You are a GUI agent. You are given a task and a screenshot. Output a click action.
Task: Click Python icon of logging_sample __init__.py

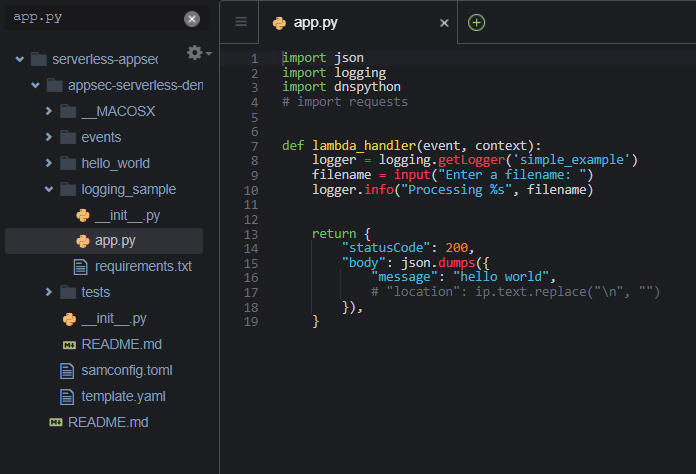pyautogui.click(x=83, y=215)
